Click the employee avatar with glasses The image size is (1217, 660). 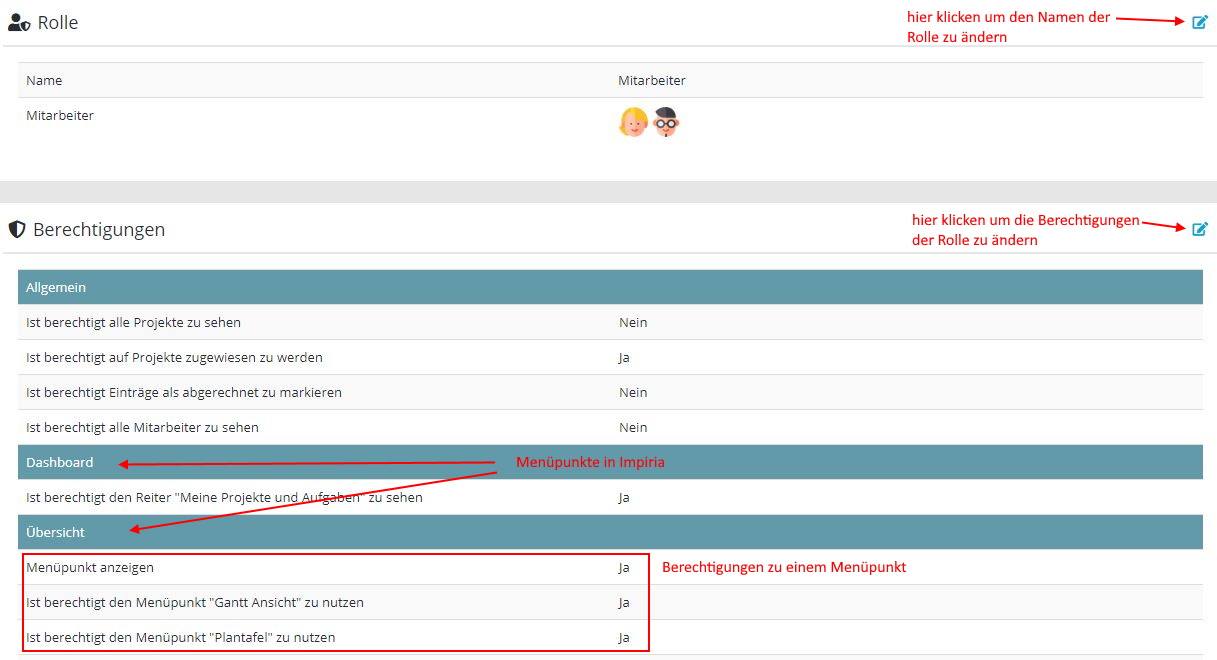[666, 122]
